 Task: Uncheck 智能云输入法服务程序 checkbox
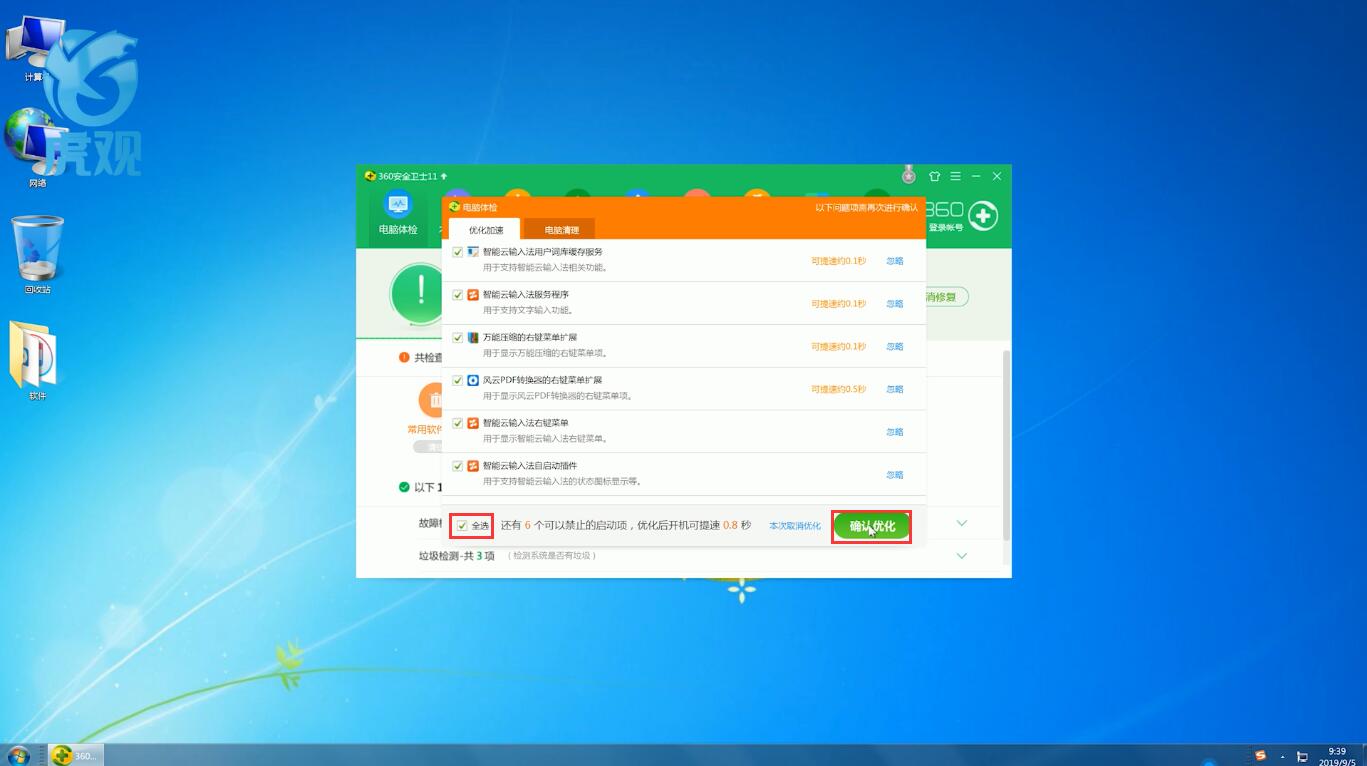tap(458, 295)
